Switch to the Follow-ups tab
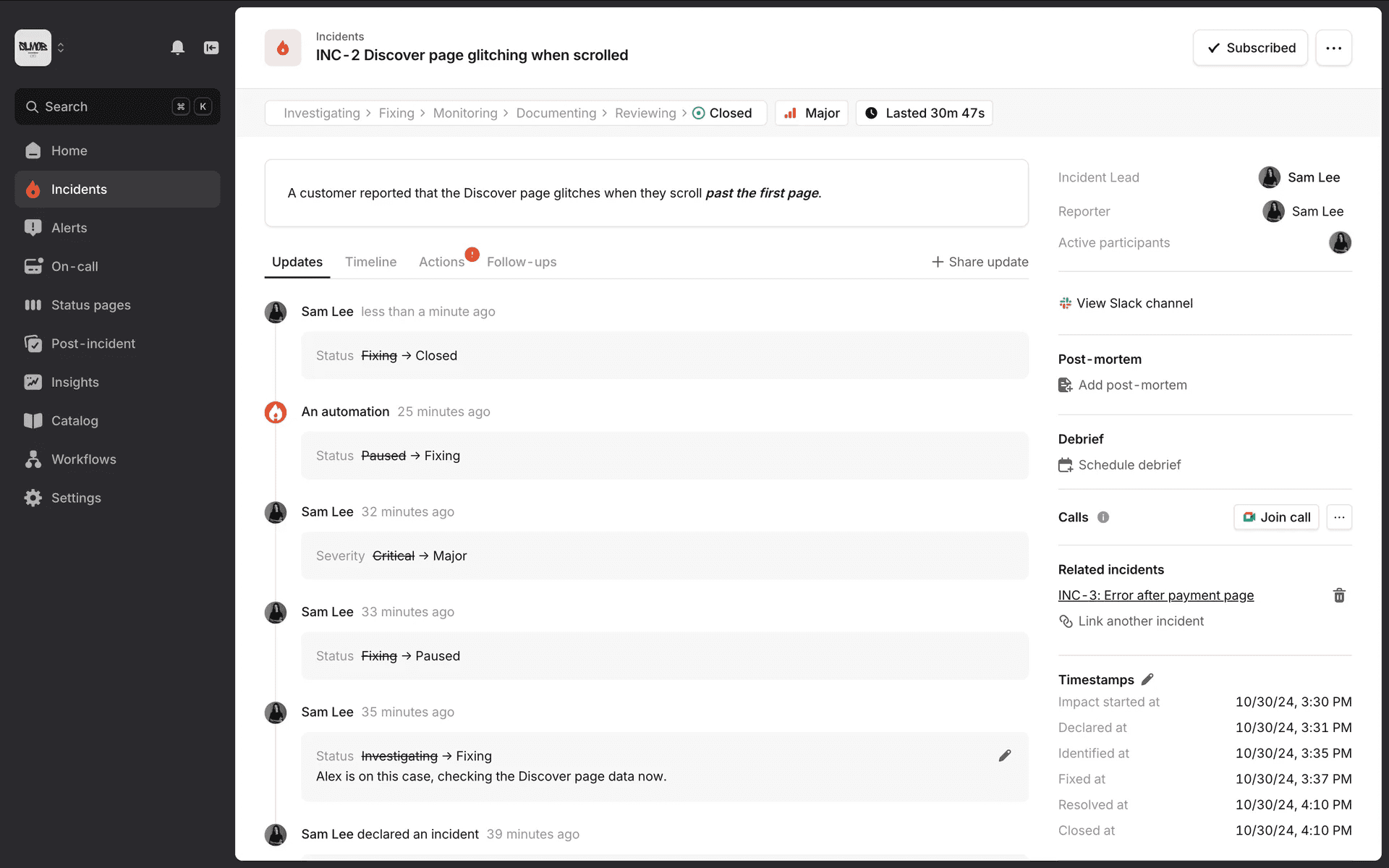Viewport: 1389px width, 868px height. 522,262
